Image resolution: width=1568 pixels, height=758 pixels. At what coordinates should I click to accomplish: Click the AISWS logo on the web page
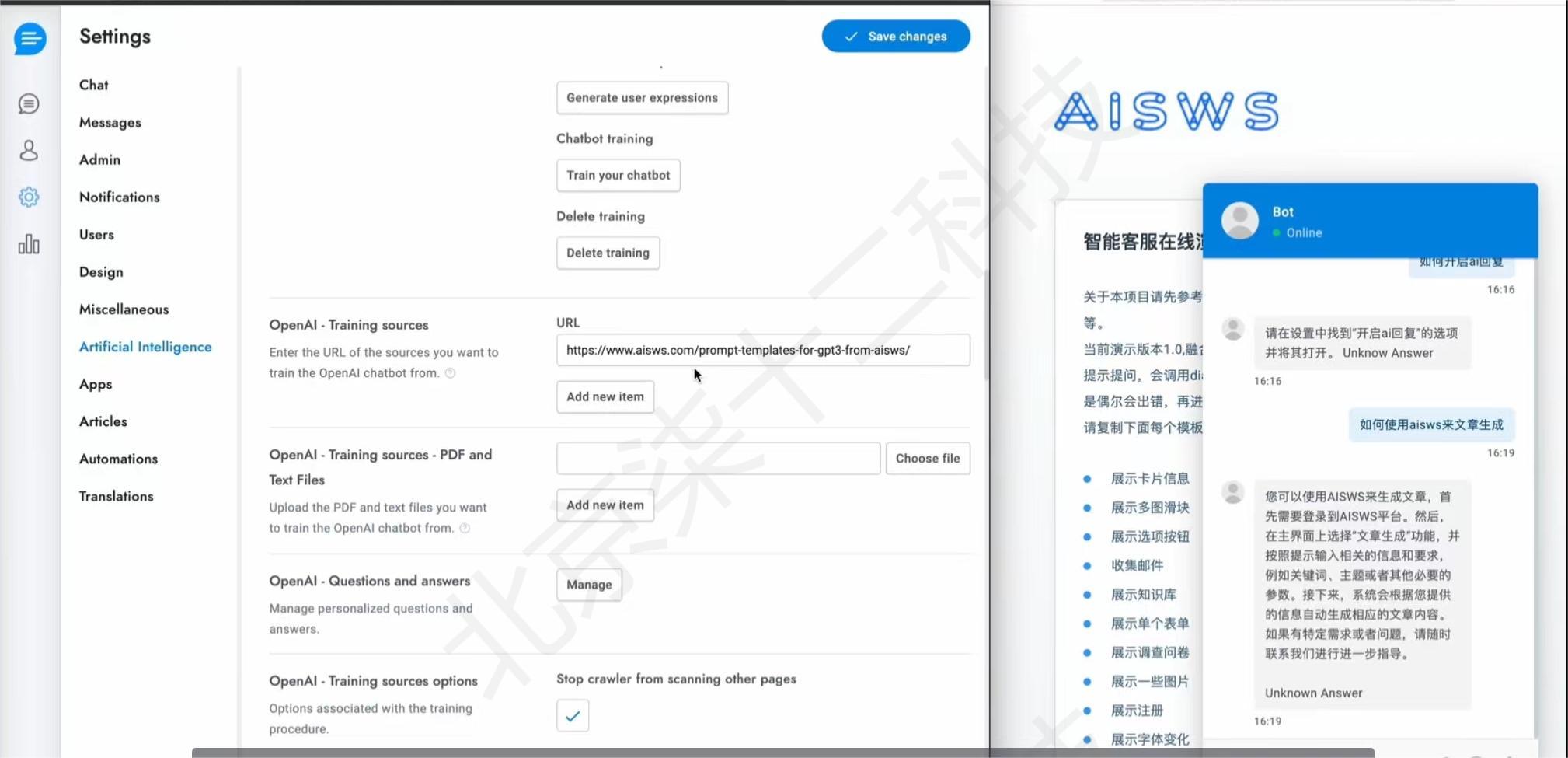[x=1166, y=111]
